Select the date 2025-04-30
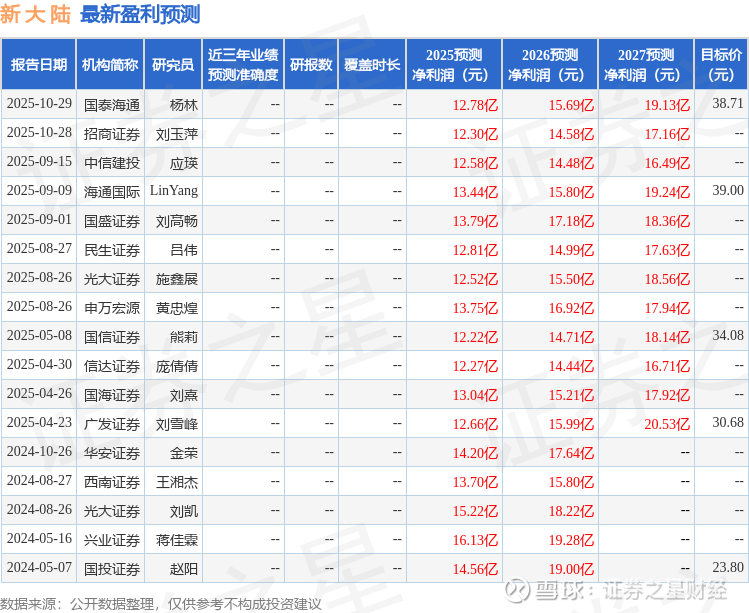The width and height of the screenshot is (749, 613). coord(39,365)
